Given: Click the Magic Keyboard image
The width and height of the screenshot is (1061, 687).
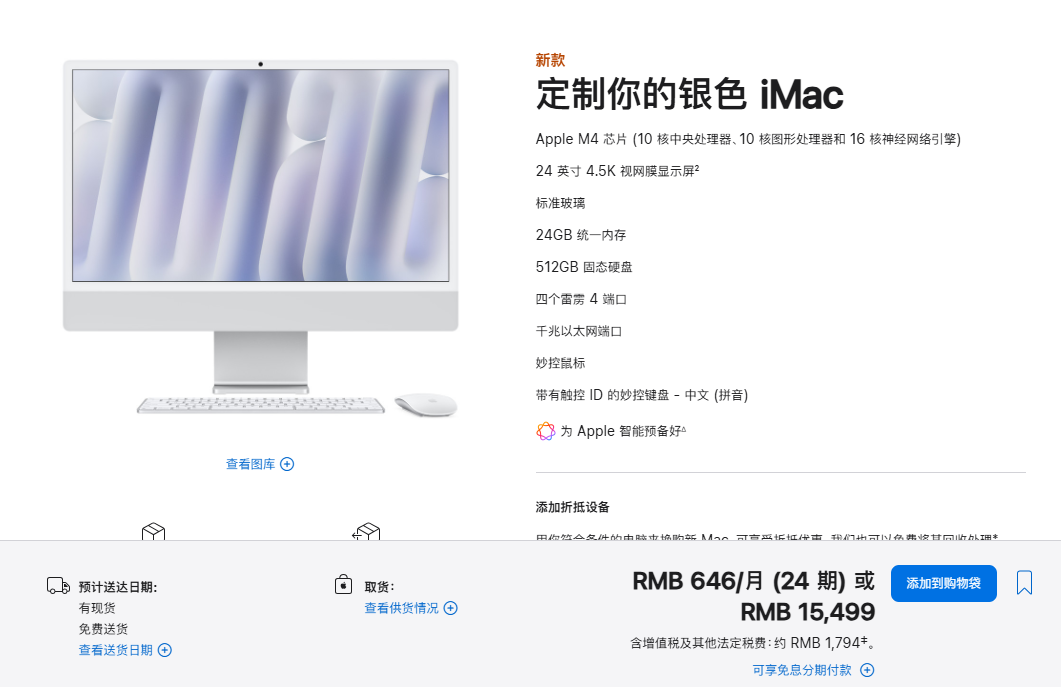Looking at the screenshot, I should [261, 405].
